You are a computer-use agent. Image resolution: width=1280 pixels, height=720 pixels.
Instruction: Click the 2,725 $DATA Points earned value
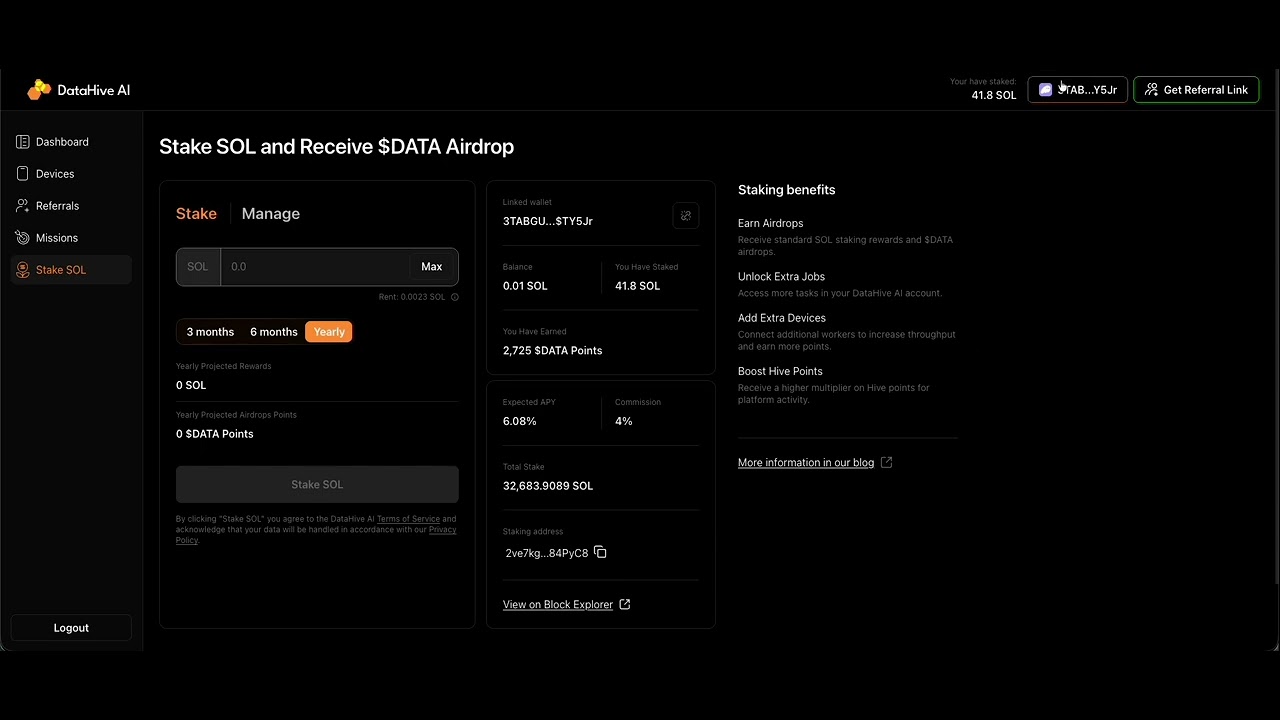point(552,351)
